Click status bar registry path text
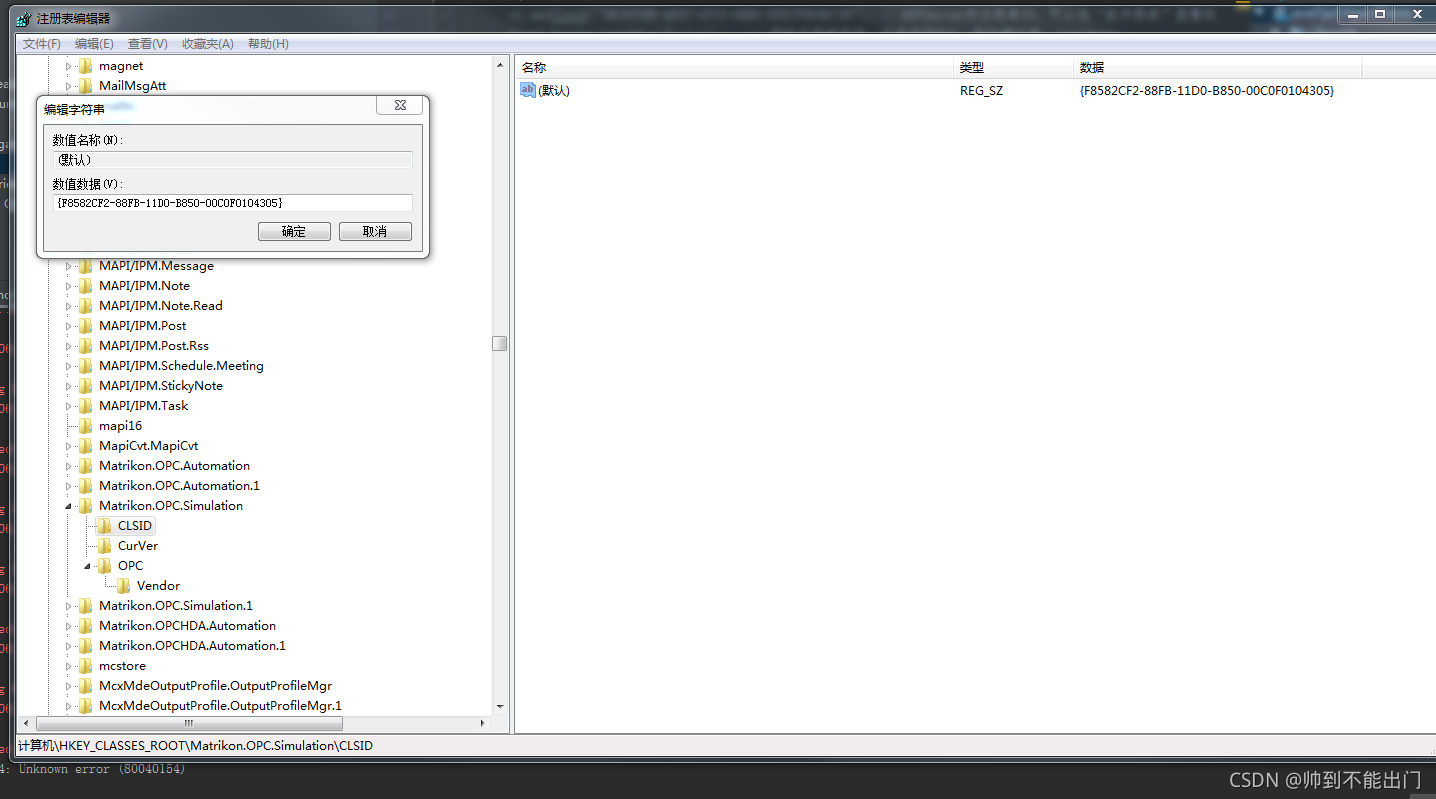Viewport: 1436px width, 799px height. tap(195, 746)
